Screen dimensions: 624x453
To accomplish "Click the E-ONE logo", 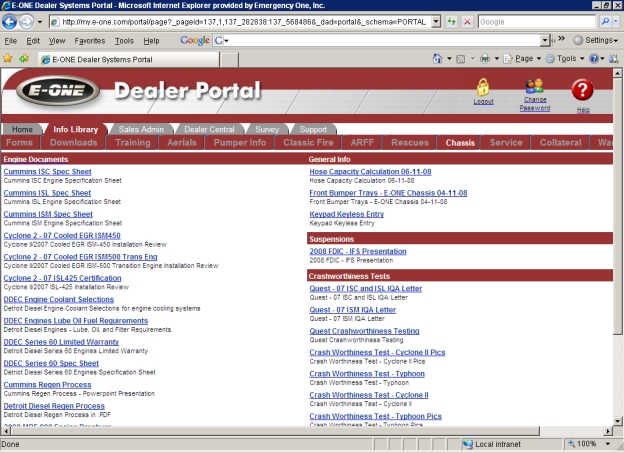I will coord(58,90).
